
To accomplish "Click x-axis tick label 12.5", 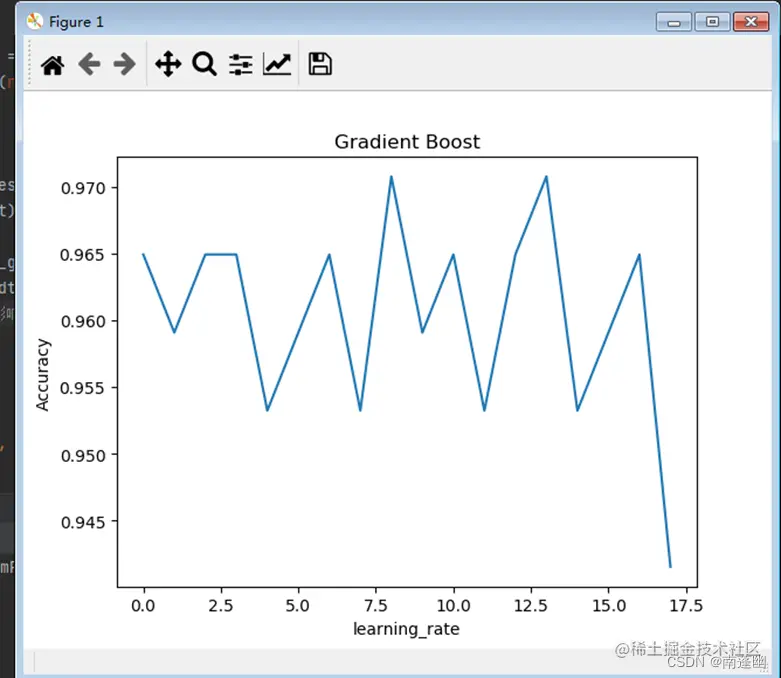I will pyautogui.click(x=530, y=606).
